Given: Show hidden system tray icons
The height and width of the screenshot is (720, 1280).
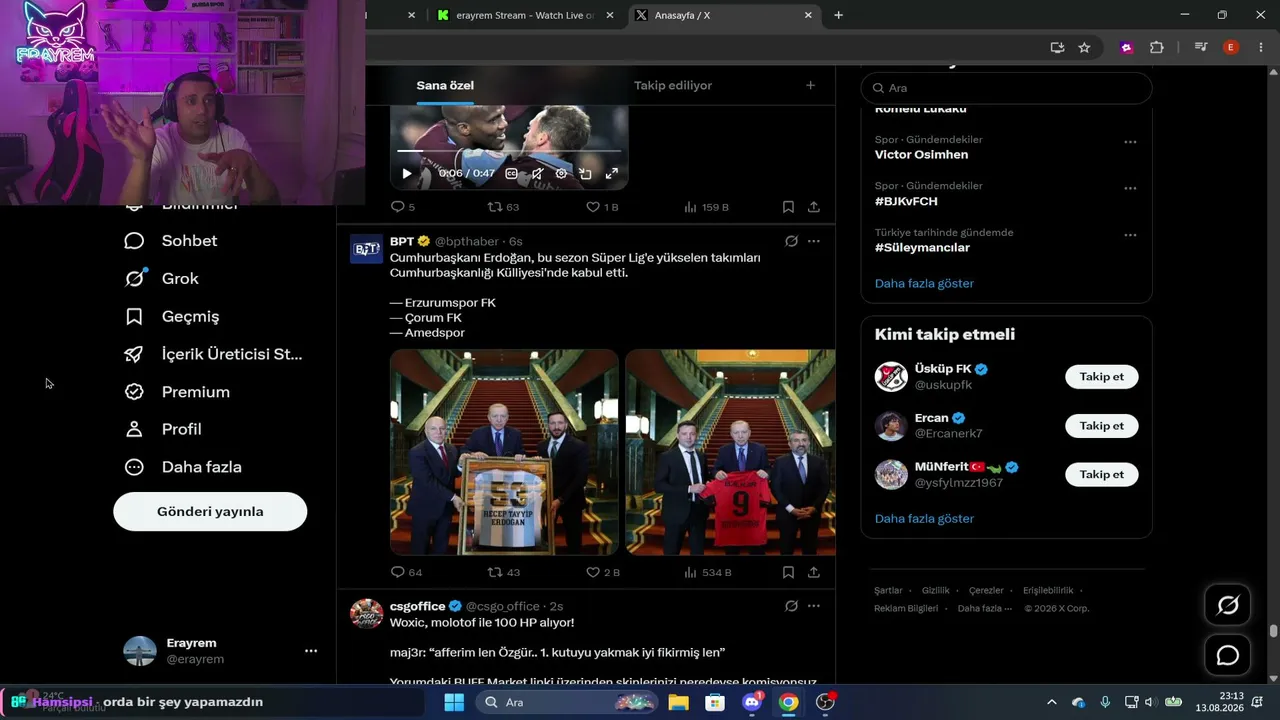Looking at the screenshot, I should click(x=1051, y=702).
